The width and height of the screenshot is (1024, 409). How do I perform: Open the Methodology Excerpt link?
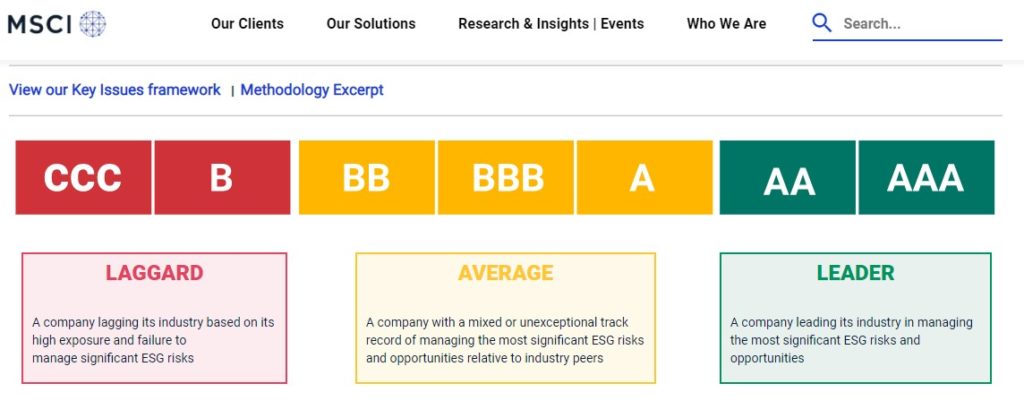click(312, 90)
